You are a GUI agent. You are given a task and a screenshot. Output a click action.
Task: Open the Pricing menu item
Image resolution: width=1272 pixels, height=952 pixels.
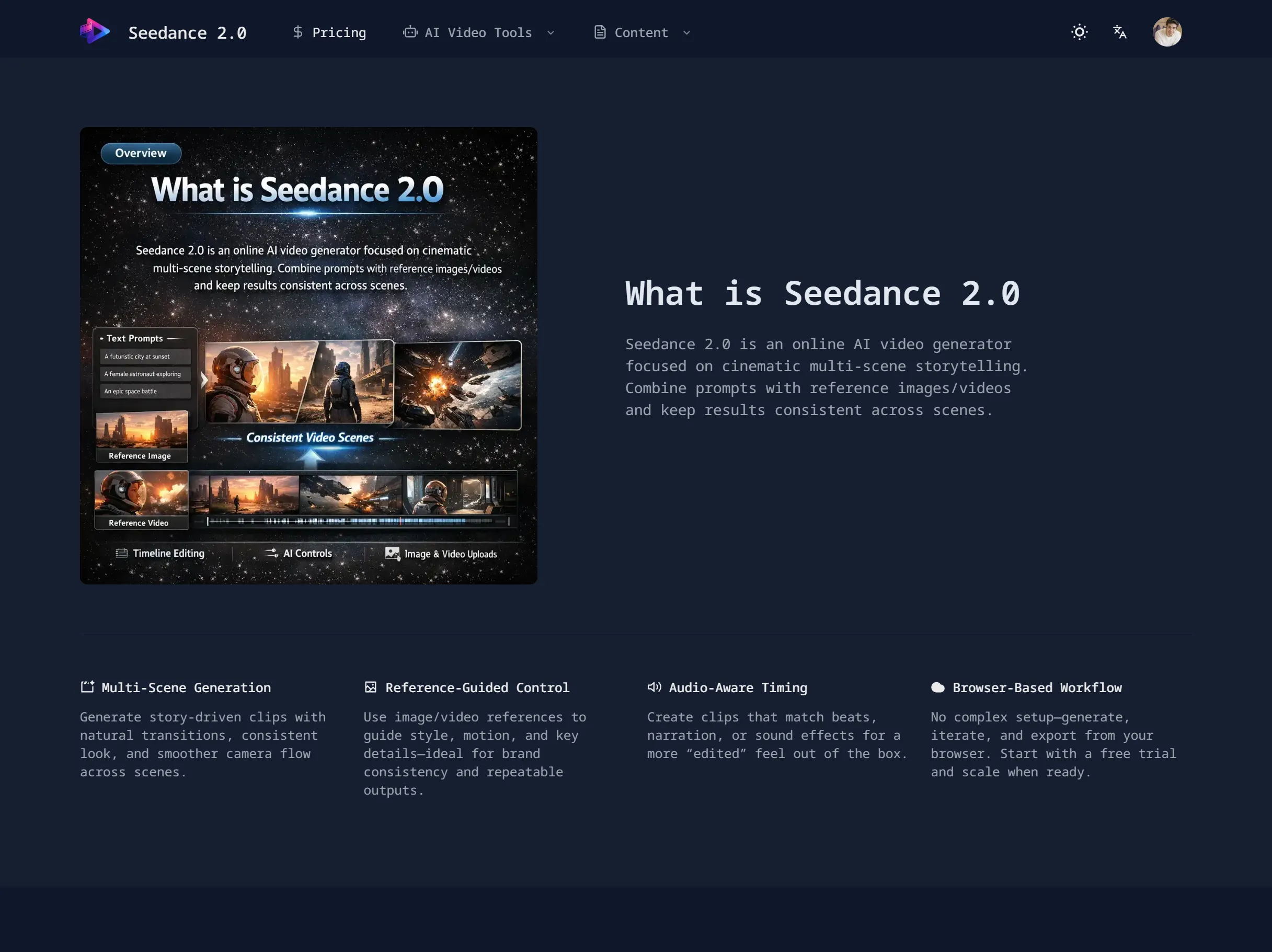pos(339,33)
